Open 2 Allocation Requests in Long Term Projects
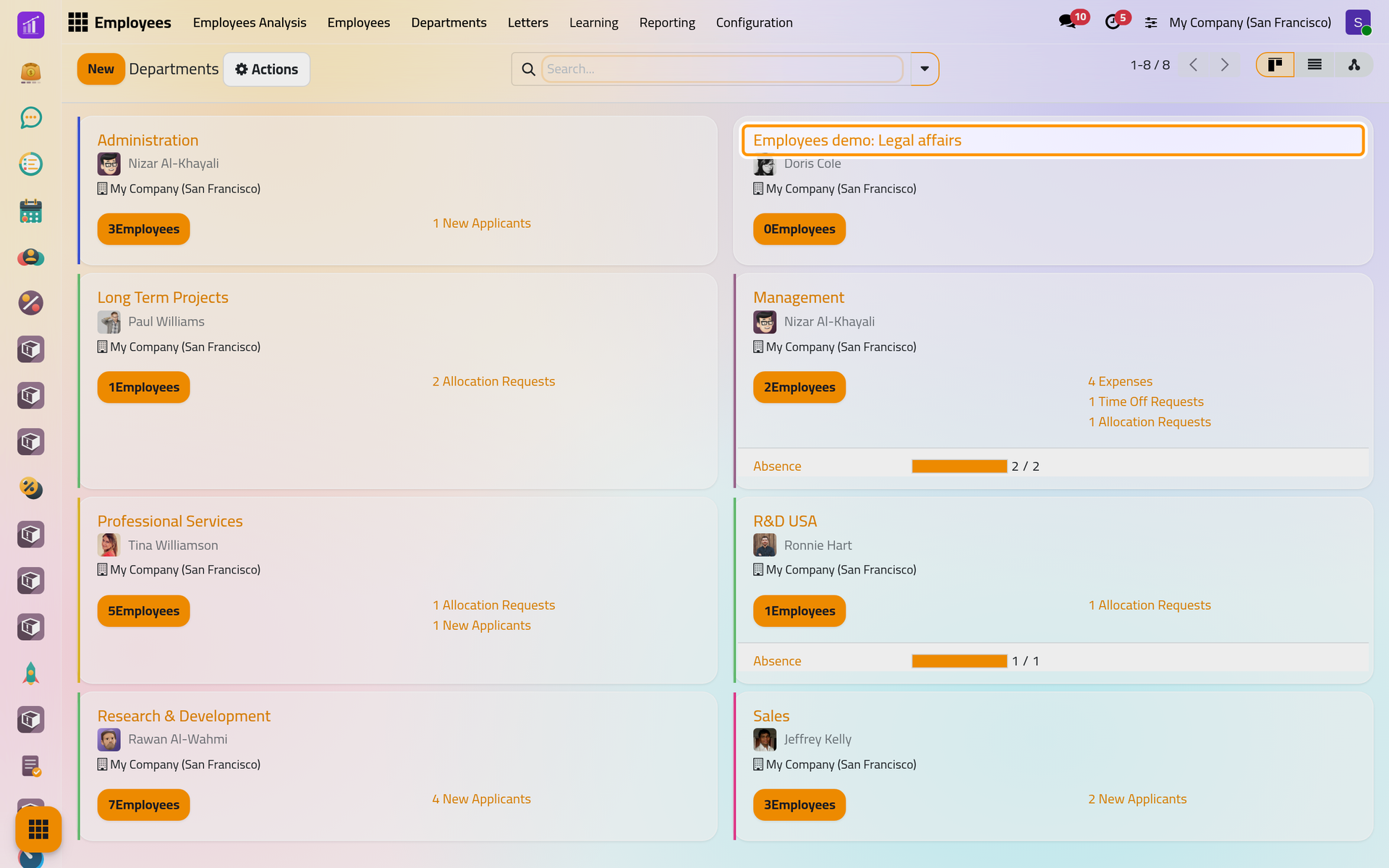 pyautogui.click(x=493, y=381)
